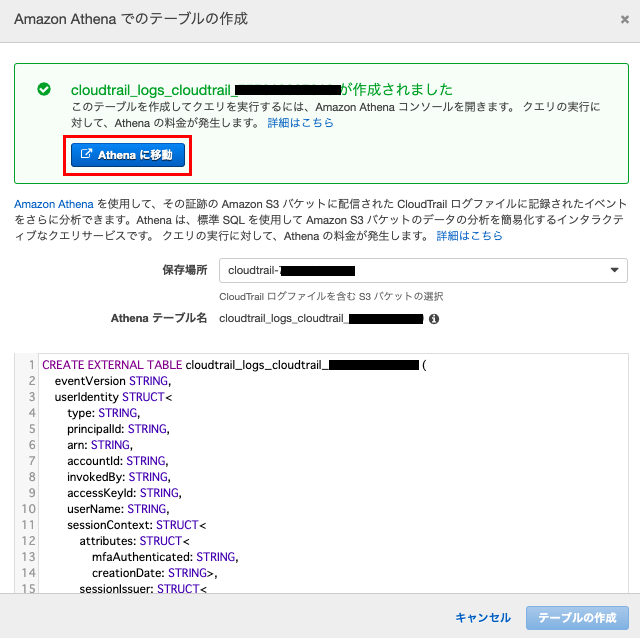This screenshot has width=640, height=638.
Task: Open the 詳細はこちら link in the success banner
Action: pyautogui.click(x=300, y=123)
